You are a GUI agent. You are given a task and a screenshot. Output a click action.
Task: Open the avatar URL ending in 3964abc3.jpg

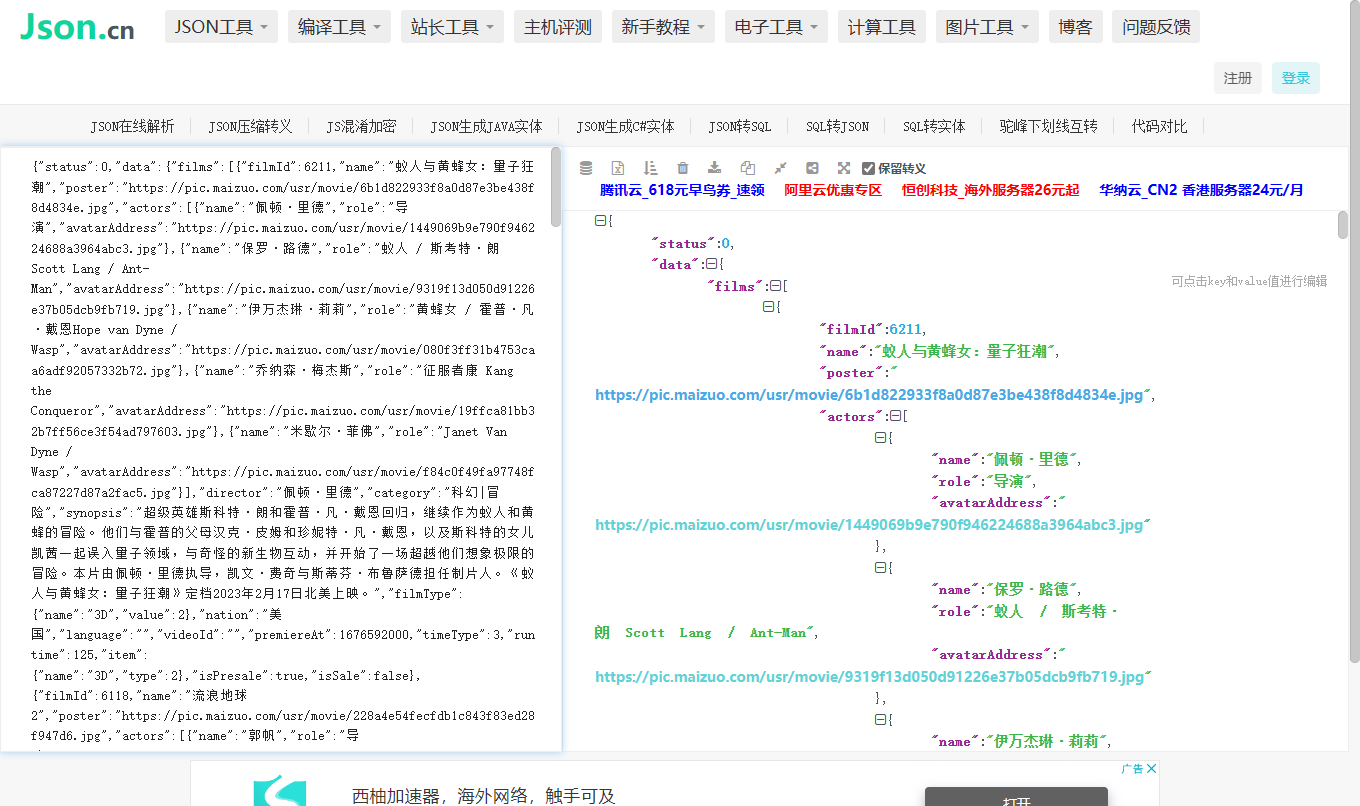(869, 525)
